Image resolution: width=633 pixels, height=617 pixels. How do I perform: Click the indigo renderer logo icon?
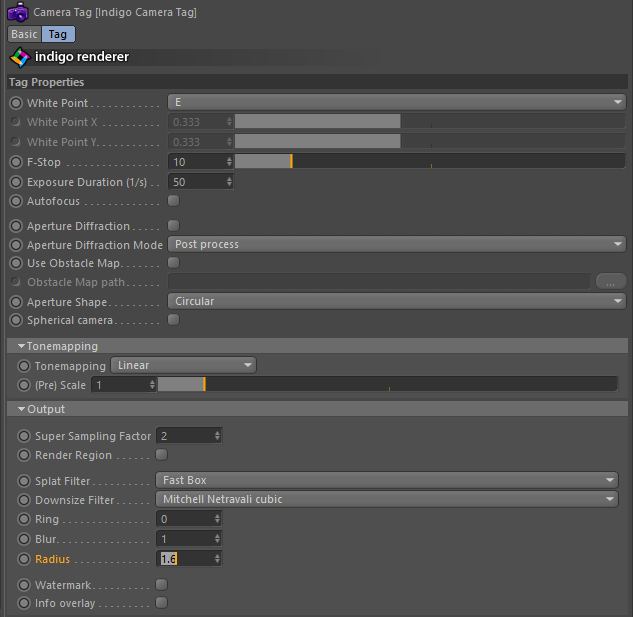[19, 57]
